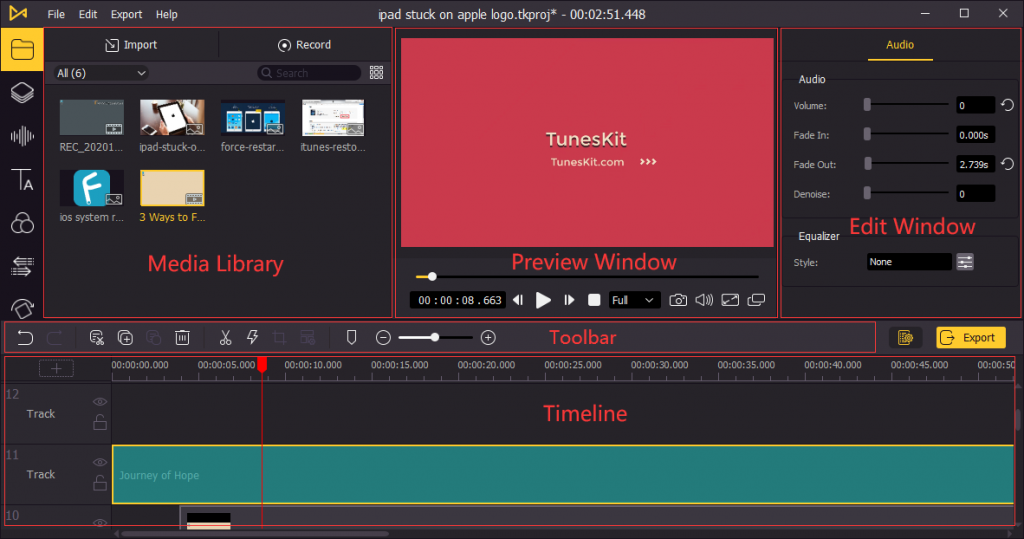Screen dimensions: 1024x539
Task: Expand the All (6) media filter dropdown
Action: [102, 73]
